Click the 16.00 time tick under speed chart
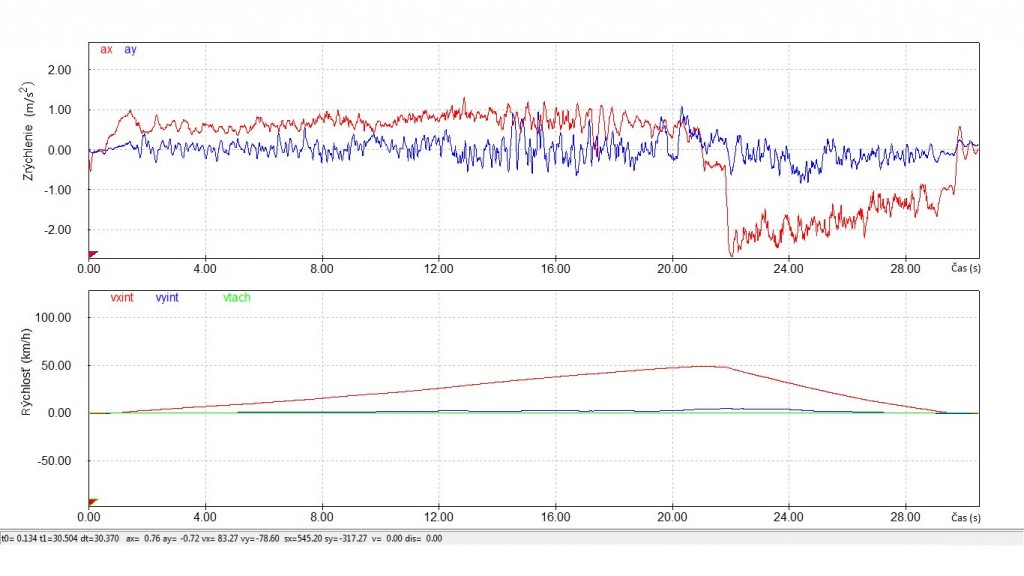This screenshot has height=576, width=1024. pyautogui.click(x=555, y=518)
